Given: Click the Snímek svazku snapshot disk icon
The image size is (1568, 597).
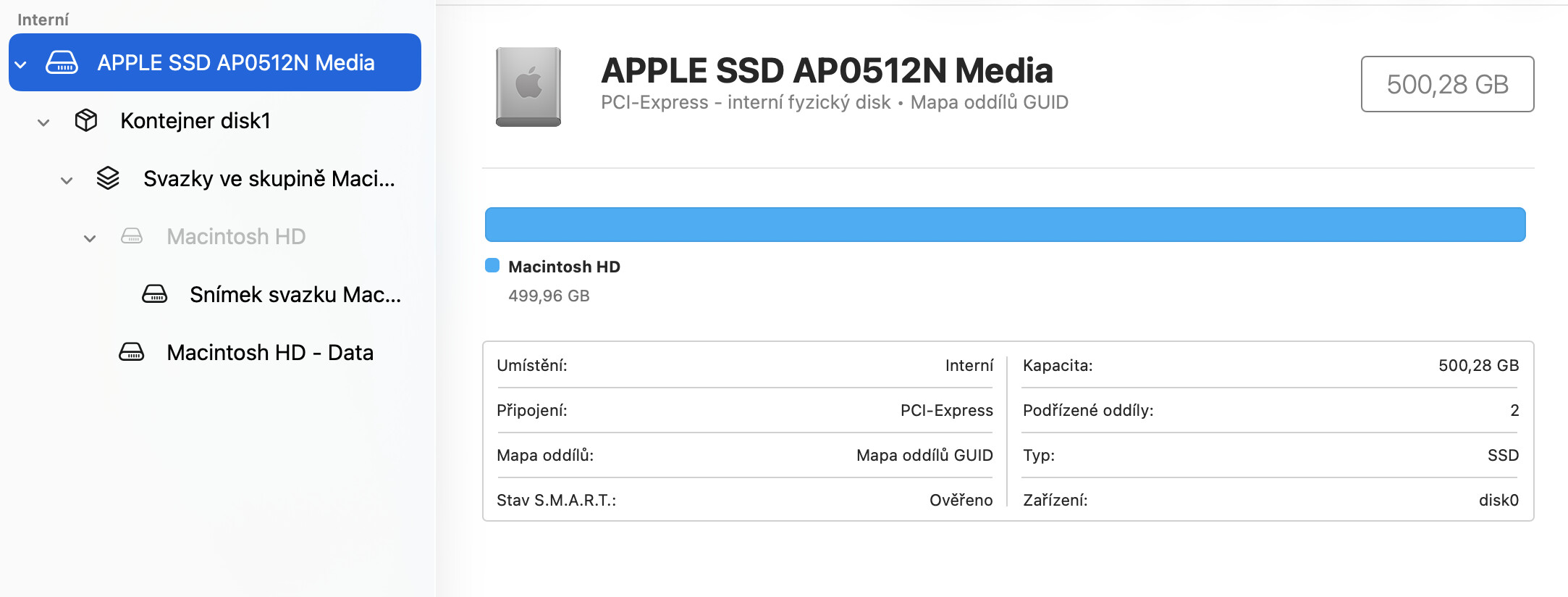Looking at the screenshot, I should (x=155, y=294).
